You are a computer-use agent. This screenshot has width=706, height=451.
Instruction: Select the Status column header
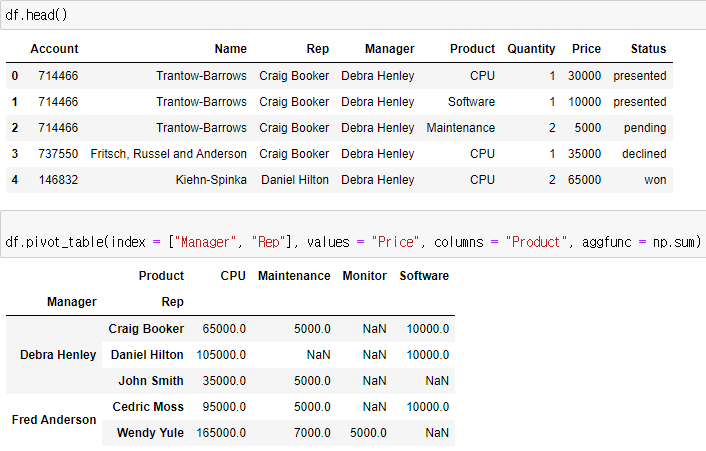click(648, 49)
